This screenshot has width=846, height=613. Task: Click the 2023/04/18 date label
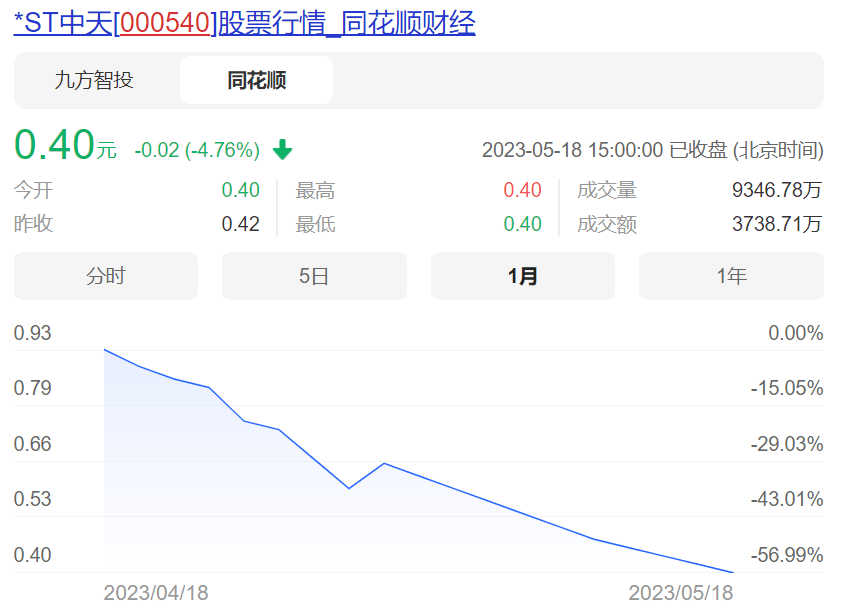(x=155, y=591)
